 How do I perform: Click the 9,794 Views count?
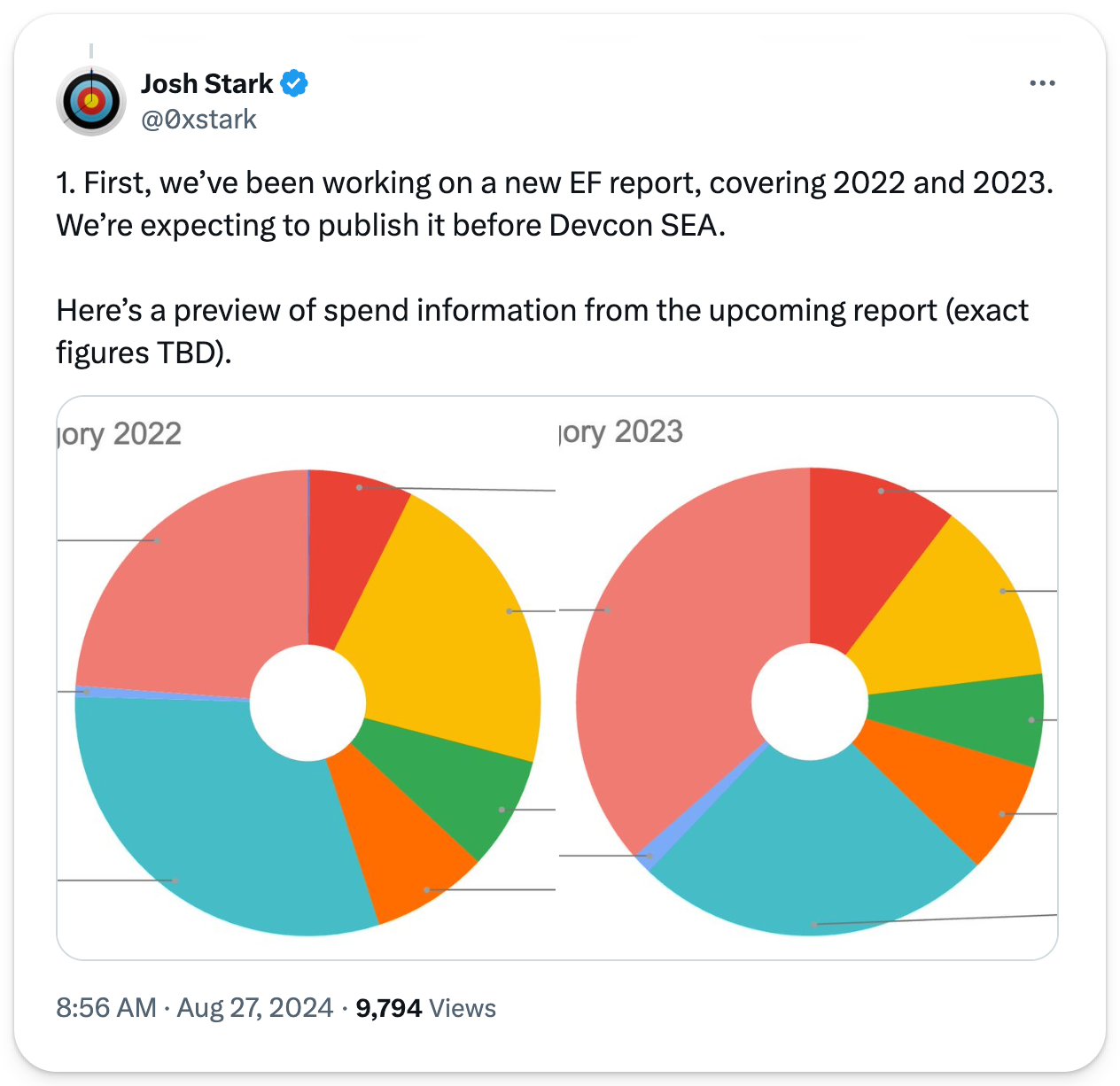425,1008
